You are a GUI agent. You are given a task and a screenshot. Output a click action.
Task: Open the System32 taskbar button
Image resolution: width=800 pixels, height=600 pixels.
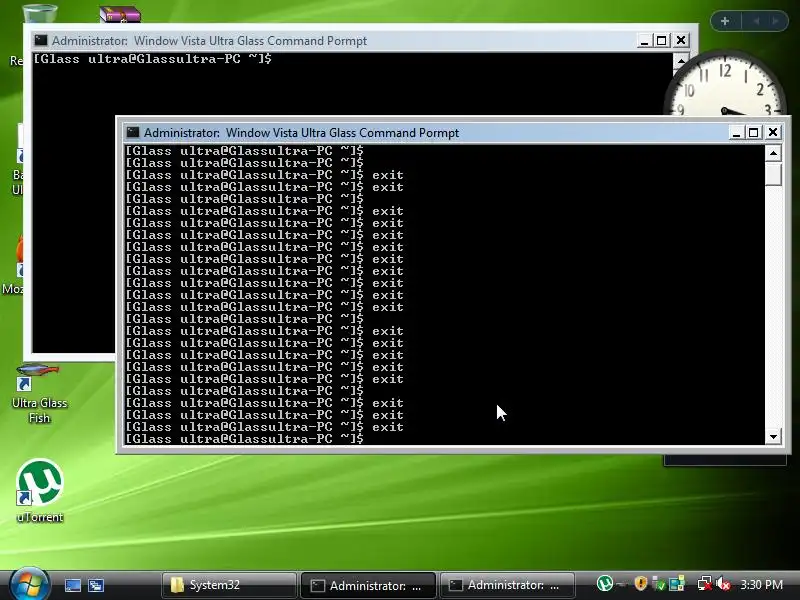[x=229, y=585]
